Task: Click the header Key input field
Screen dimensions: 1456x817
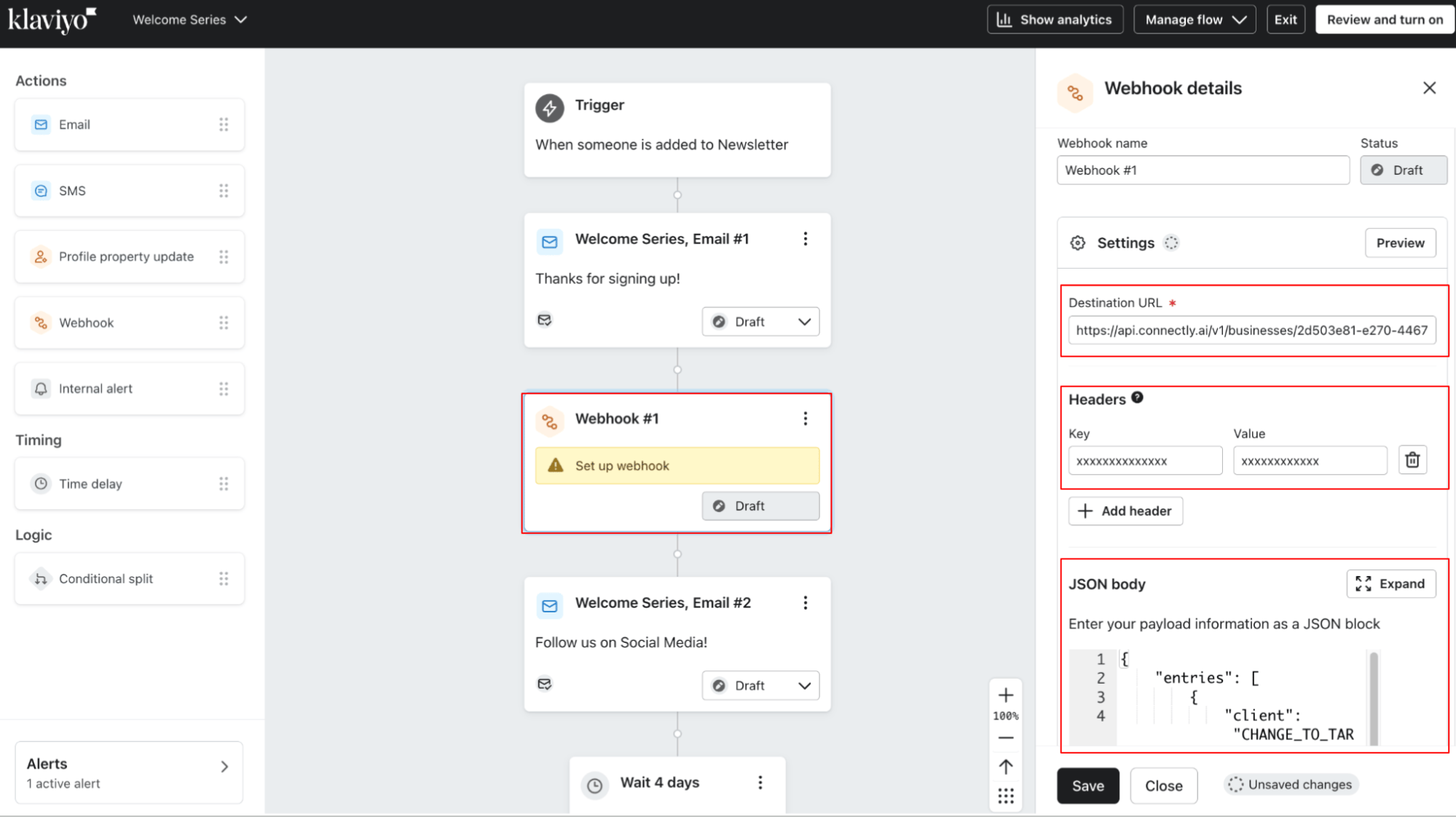Action: [1145, 461]
